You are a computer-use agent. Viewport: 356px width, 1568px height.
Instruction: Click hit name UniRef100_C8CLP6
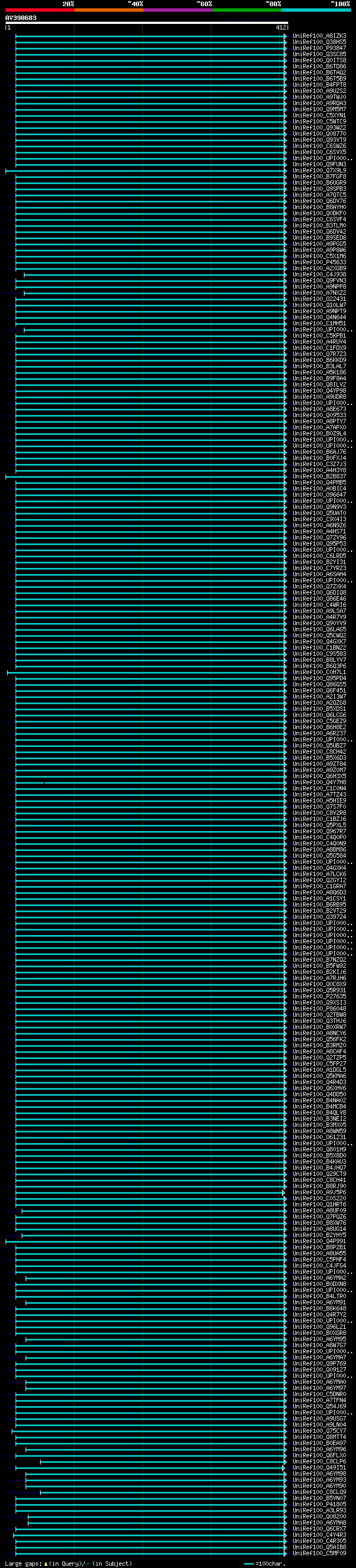pos(319,1461)
